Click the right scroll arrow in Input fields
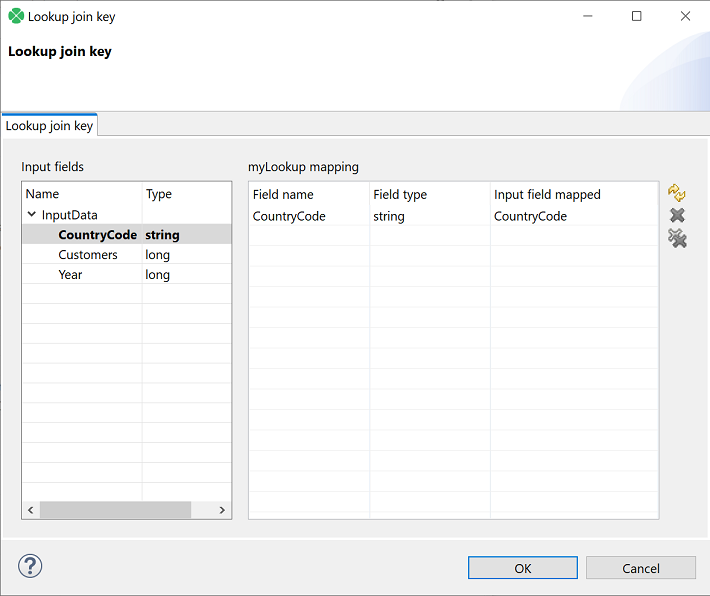This screenshot has width=710, height=596. point(223,510)
